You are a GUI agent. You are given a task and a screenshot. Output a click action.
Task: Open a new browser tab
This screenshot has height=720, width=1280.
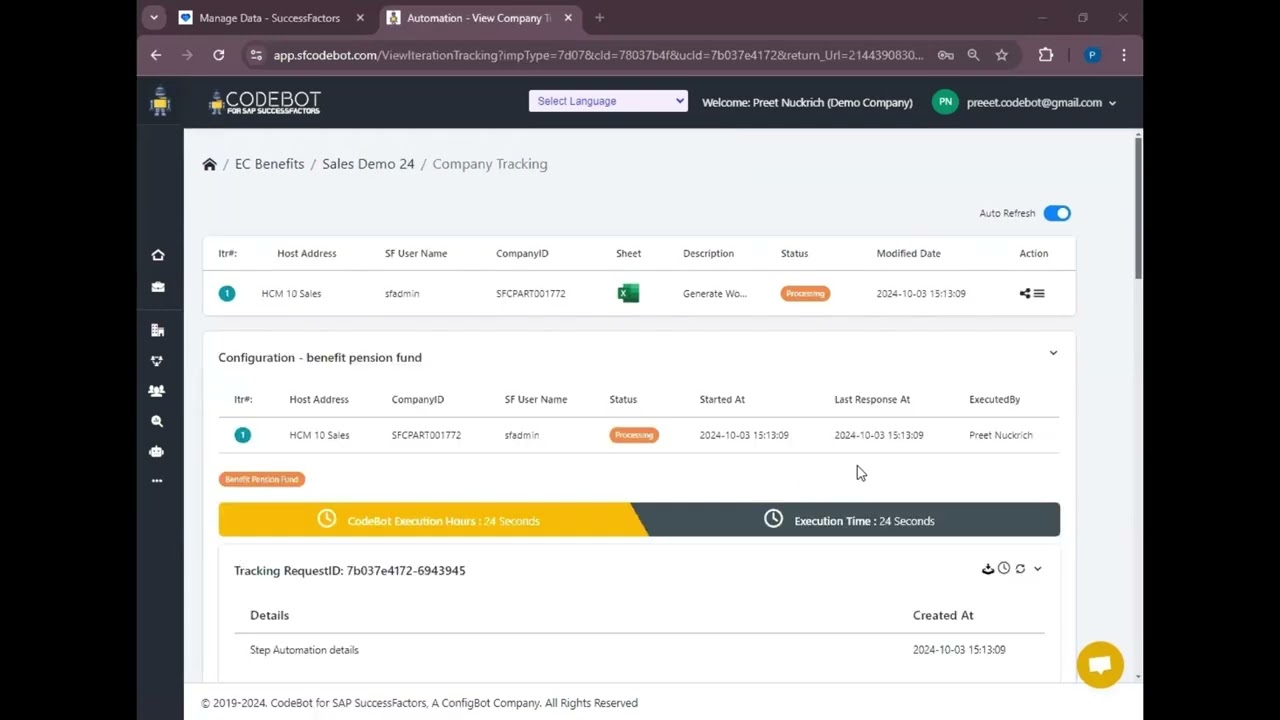coord(600,18)
